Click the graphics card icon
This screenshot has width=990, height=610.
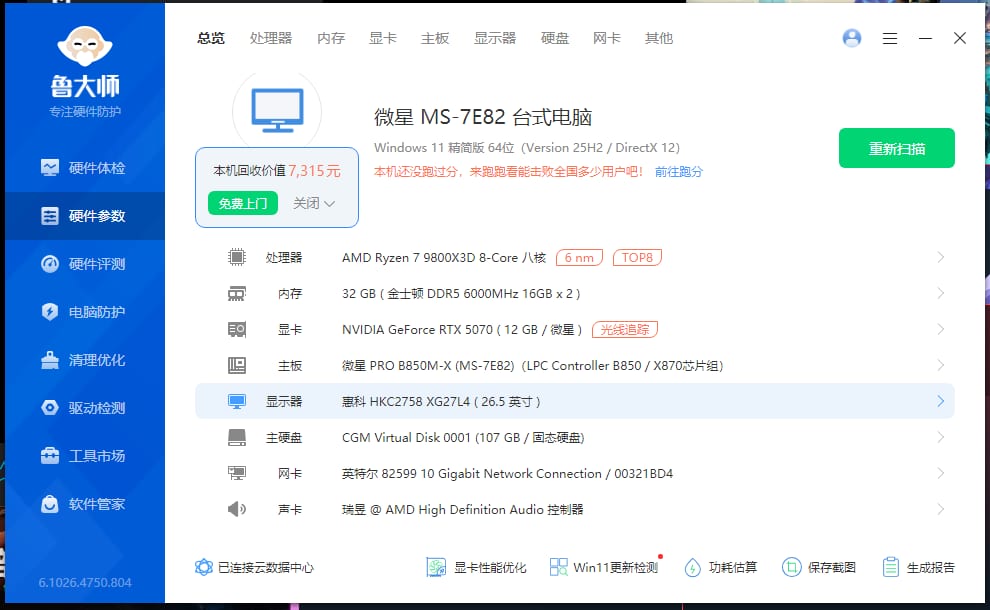point(237,330)
